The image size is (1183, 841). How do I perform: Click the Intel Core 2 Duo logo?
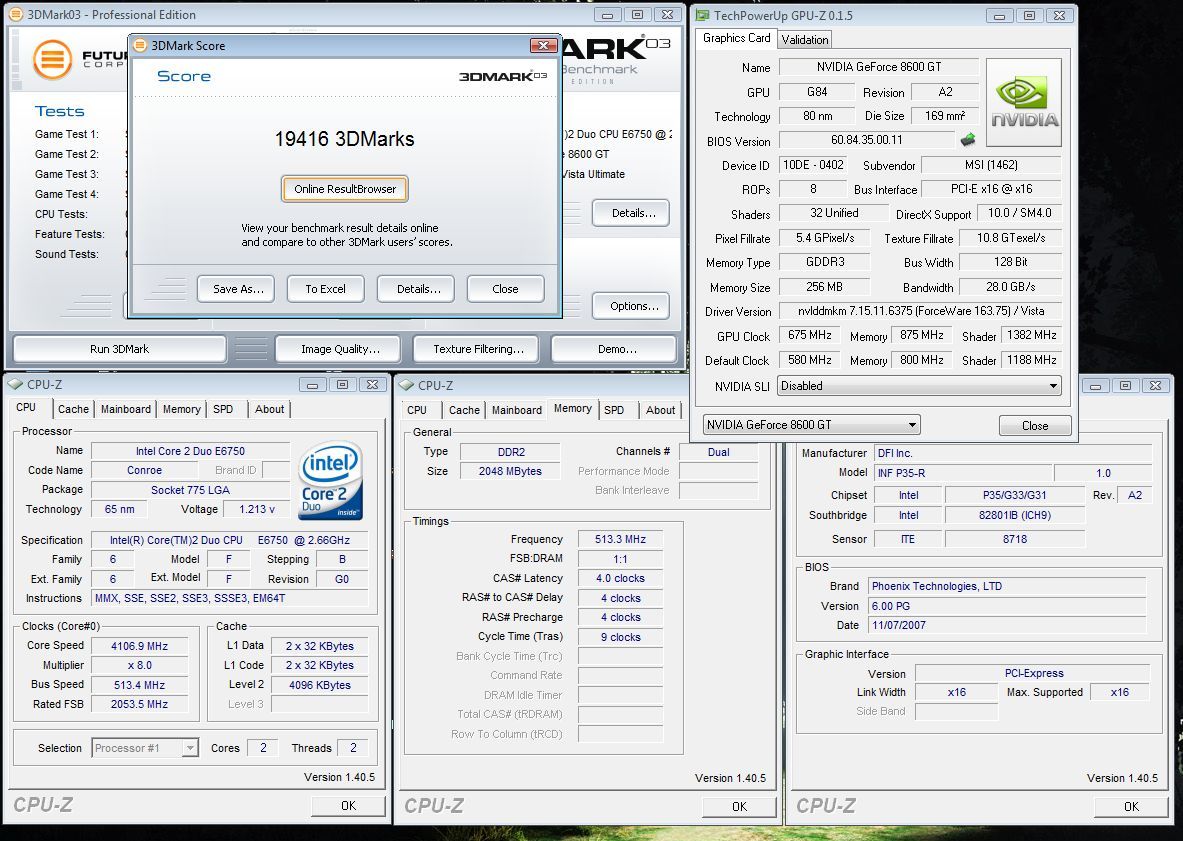point(330,480)
